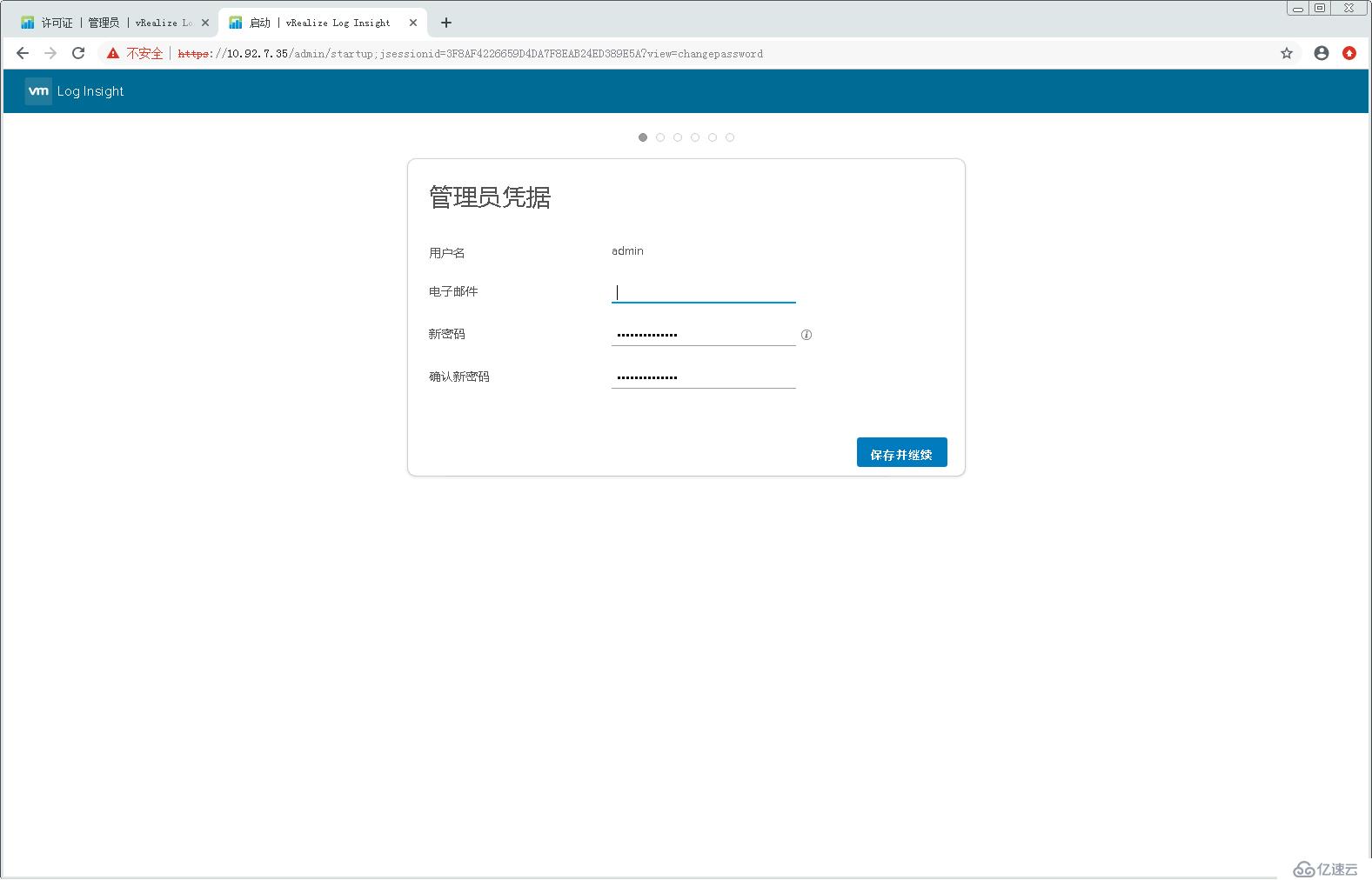Click the red update icon in toolbar
The height and width of the screenshot is (880, 1372).
point(1349,53)
